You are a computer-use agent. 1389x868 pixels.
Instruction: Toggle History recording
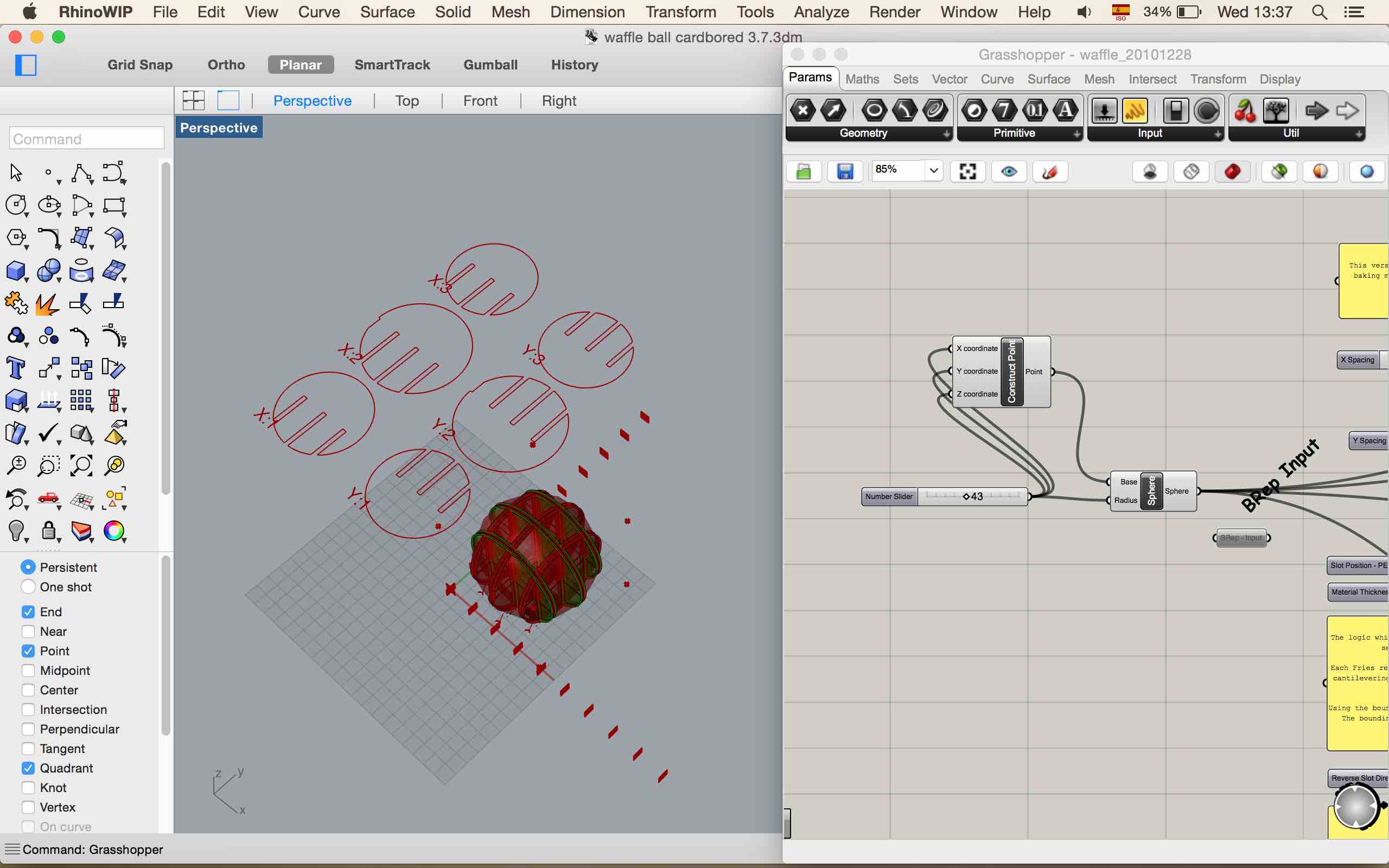[575, 65]
